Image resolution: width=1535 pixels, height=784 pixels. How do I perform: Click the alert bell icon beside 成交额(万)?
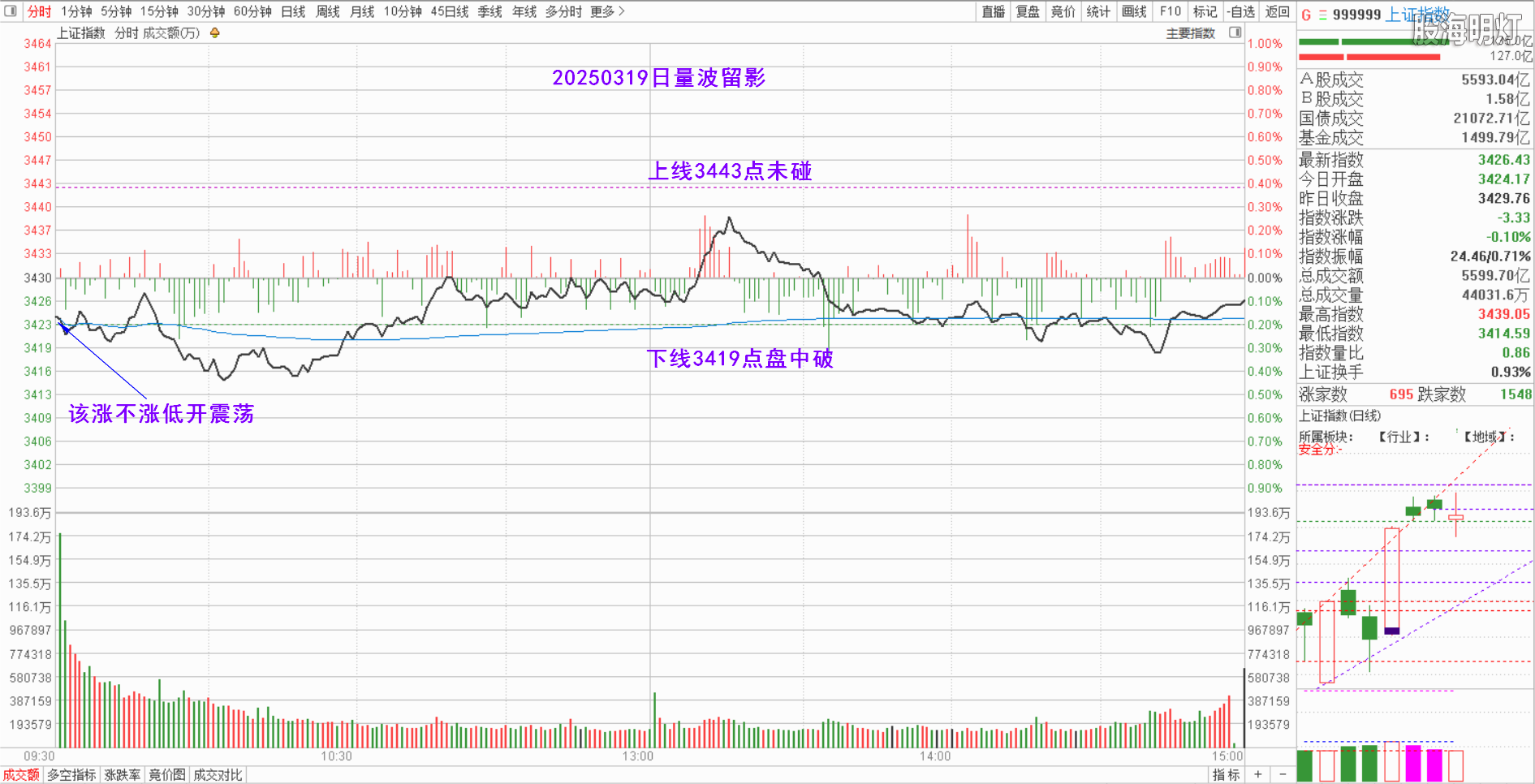214,33
